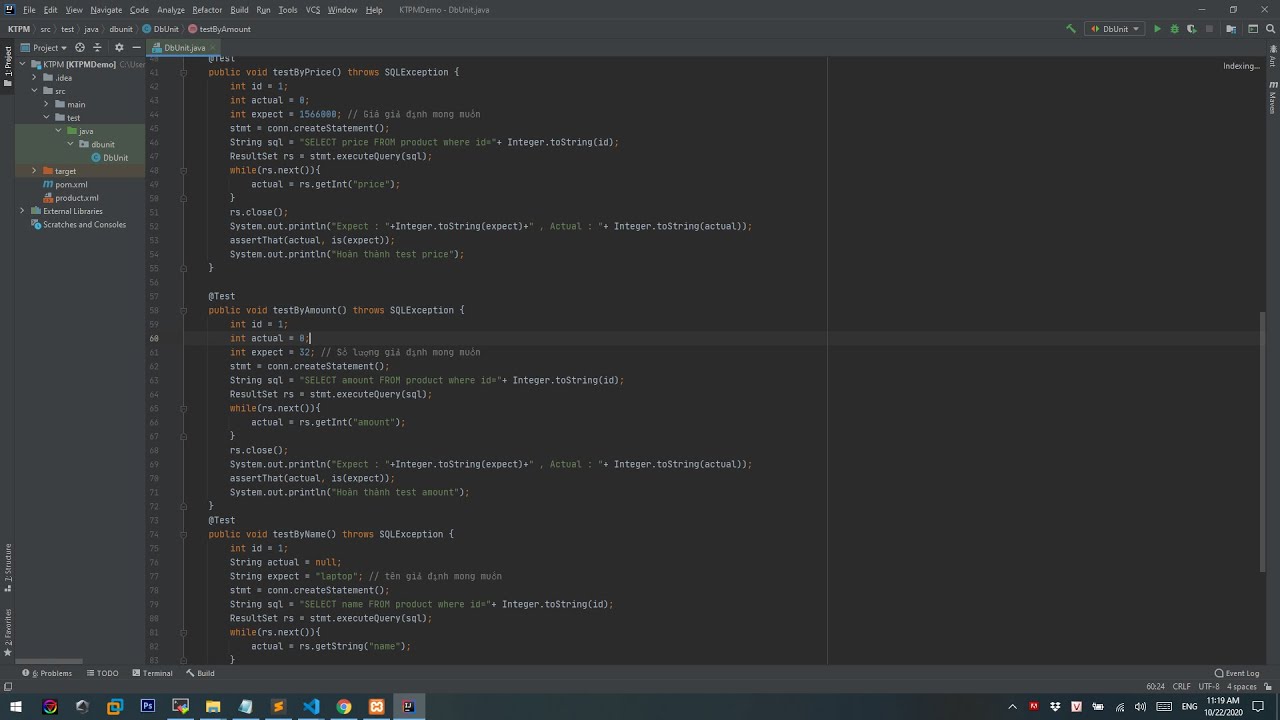
Task: Open the Problems tool window
Action: [47, 673]
